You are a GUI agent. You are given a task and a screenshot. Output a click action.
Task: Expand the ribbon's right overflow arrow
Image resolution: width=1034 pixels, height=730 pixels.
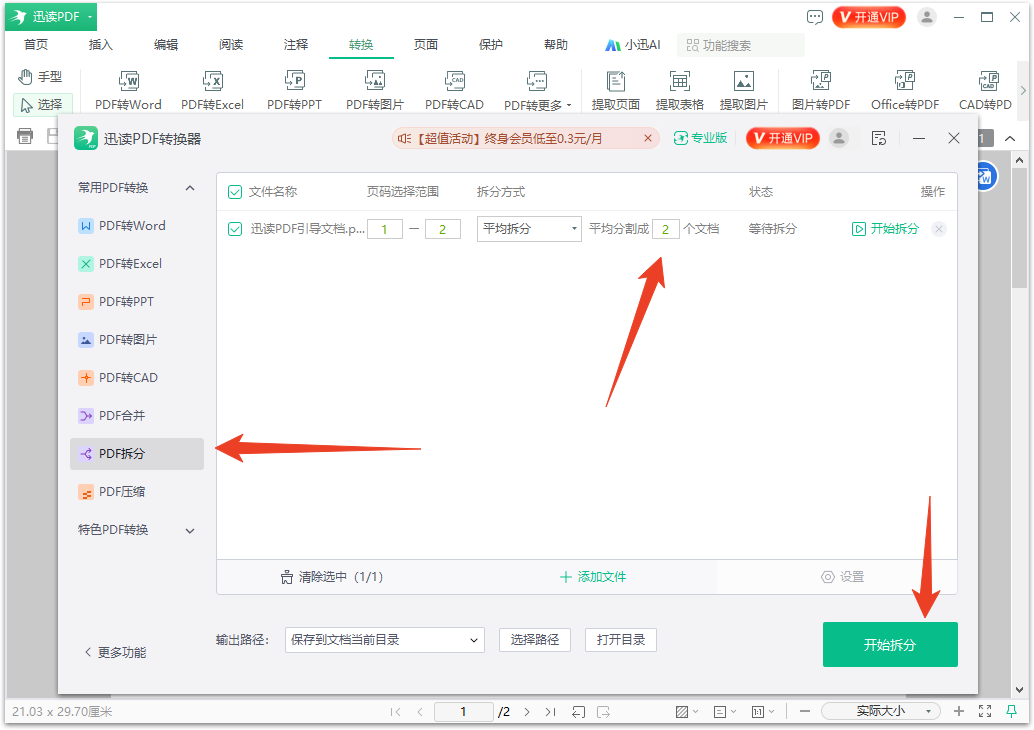pyautogui.click(x=1023, y=90)
